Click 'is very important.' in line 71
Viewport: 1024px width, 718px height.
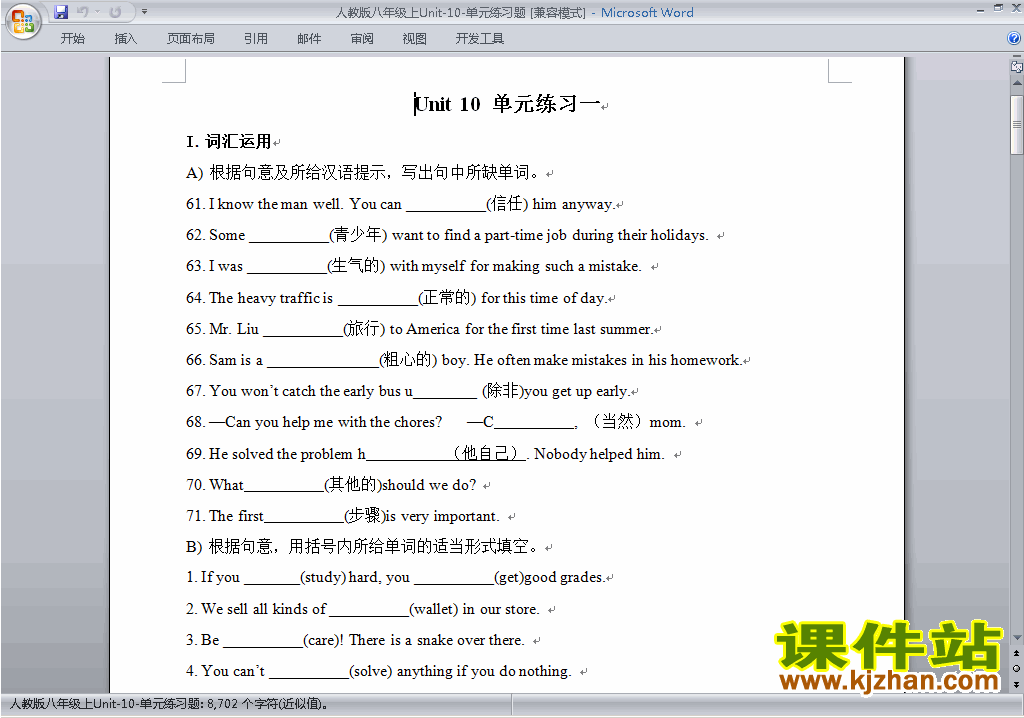coord(442,516)
